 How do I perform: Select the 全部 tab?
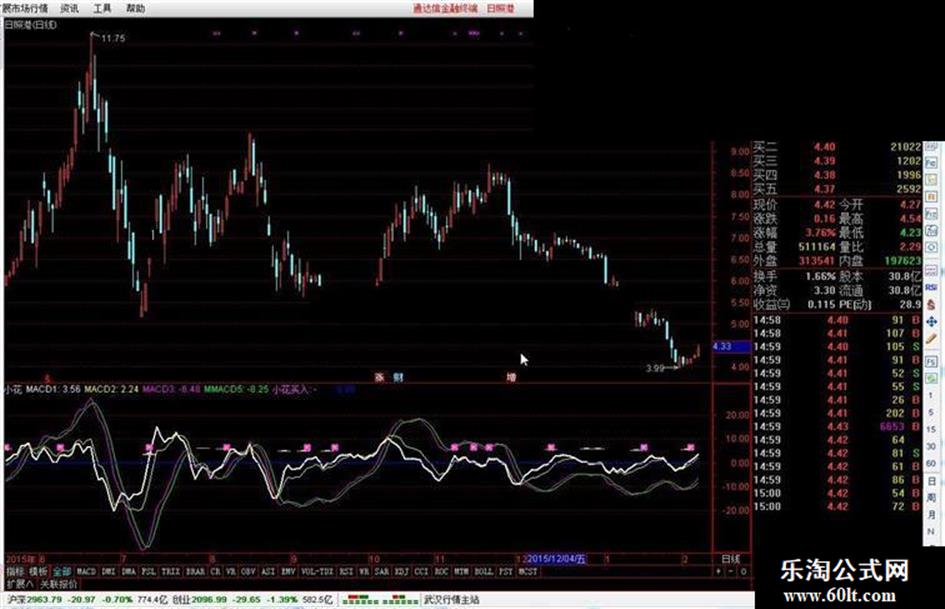62,571
